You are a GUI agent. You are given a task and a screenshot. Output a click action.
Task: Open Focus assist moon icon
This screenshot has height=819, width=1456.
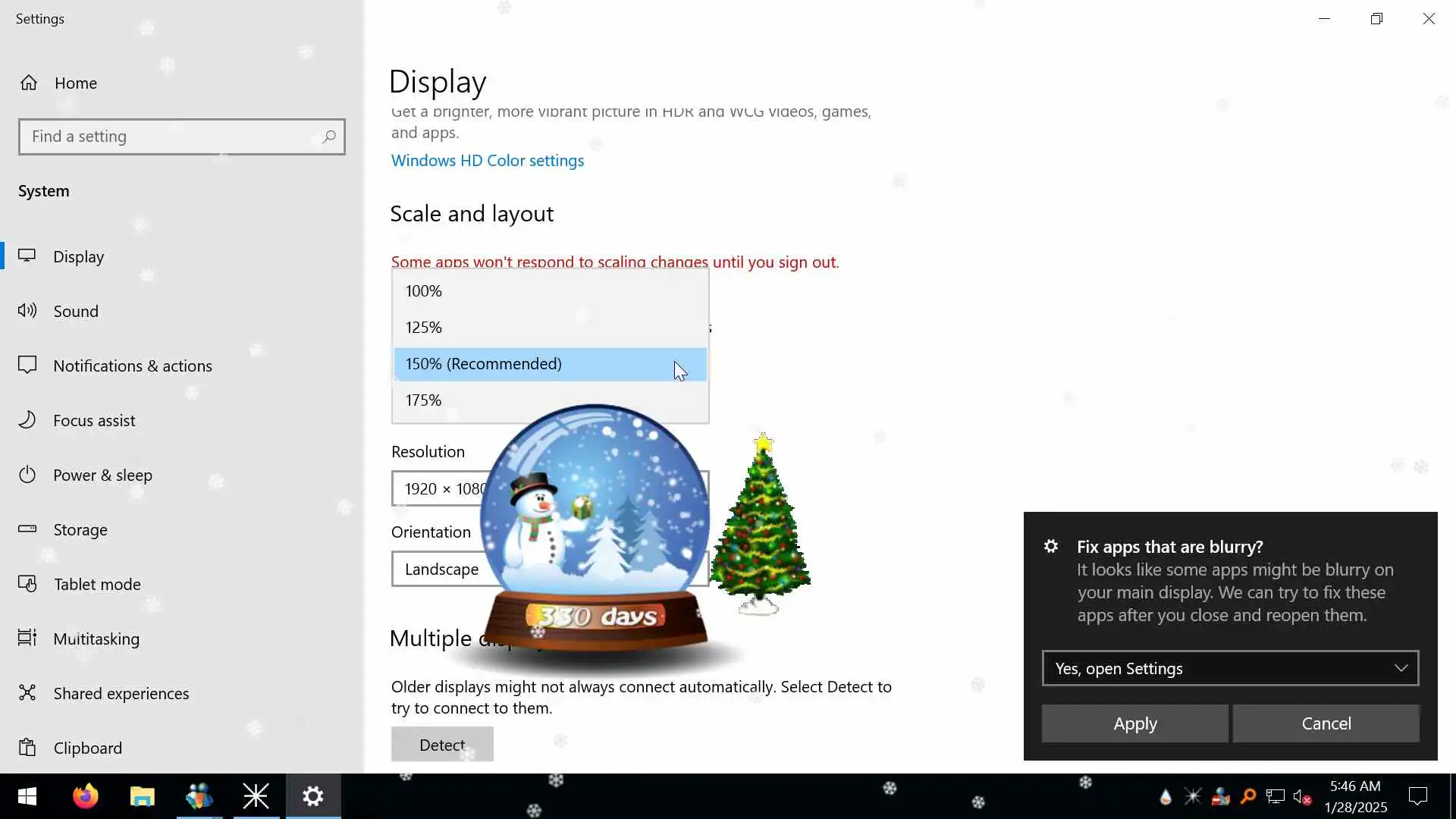(x=27, y=420)
